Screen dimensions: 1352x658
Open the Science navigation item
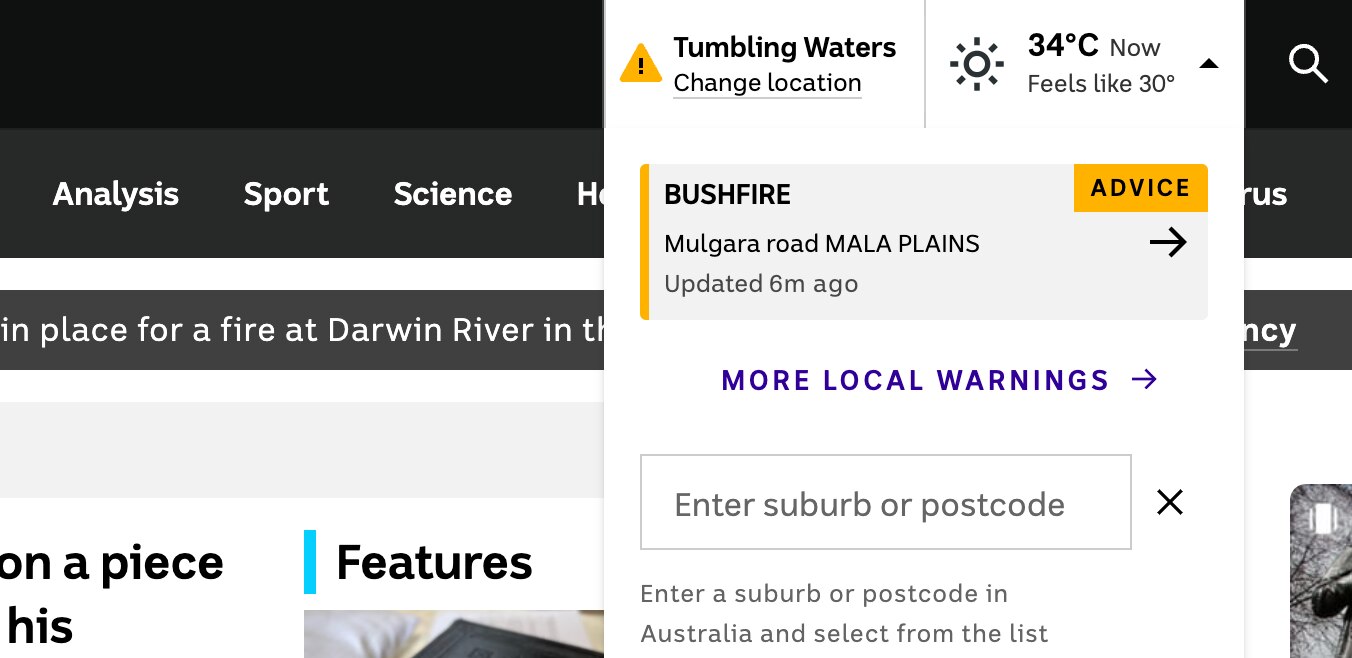(452, 193)
